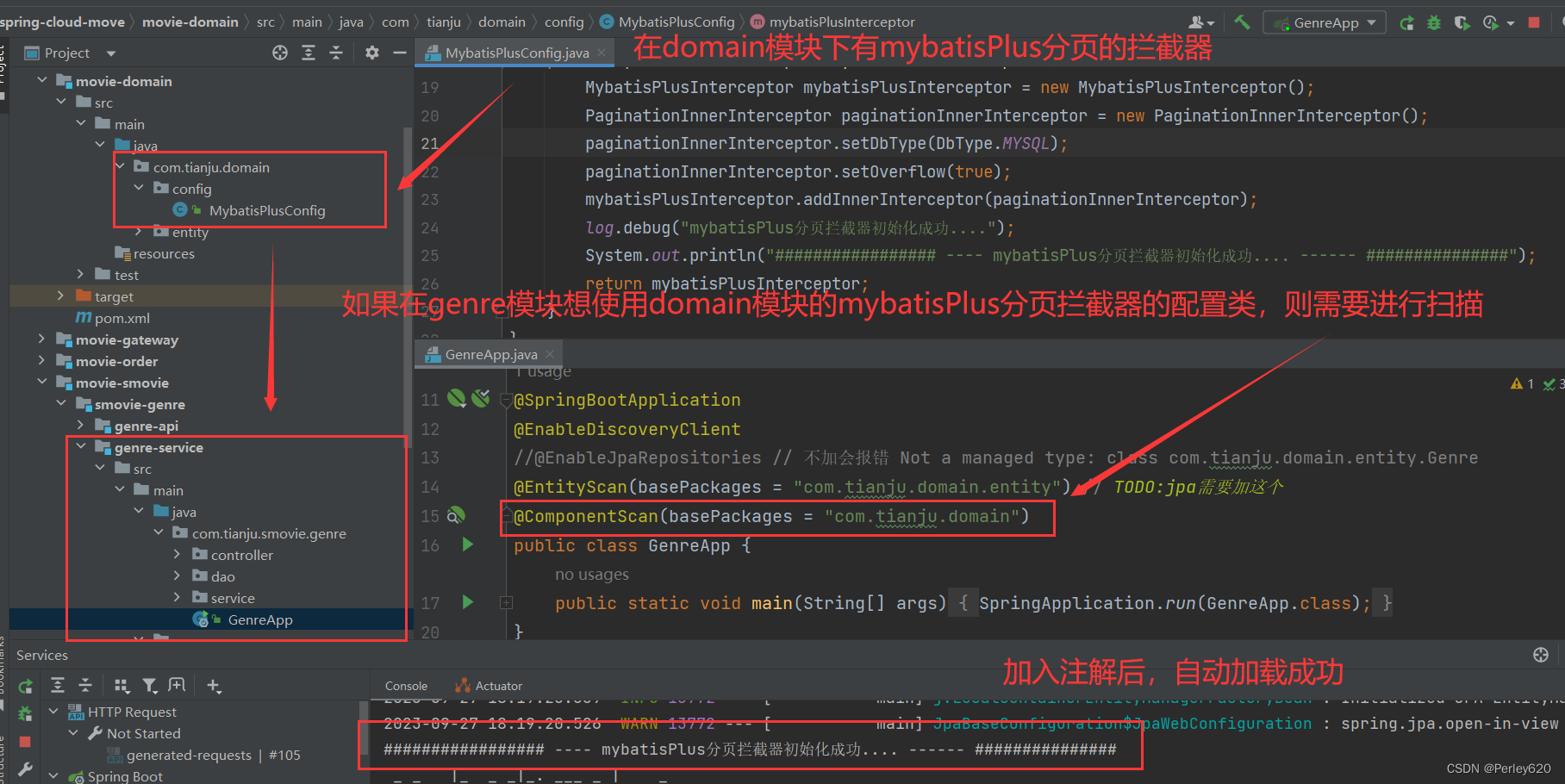Expand the movie-gateway module
Image resolution: width=1565 pixels, height=784 pixels.
coord(42,339)
